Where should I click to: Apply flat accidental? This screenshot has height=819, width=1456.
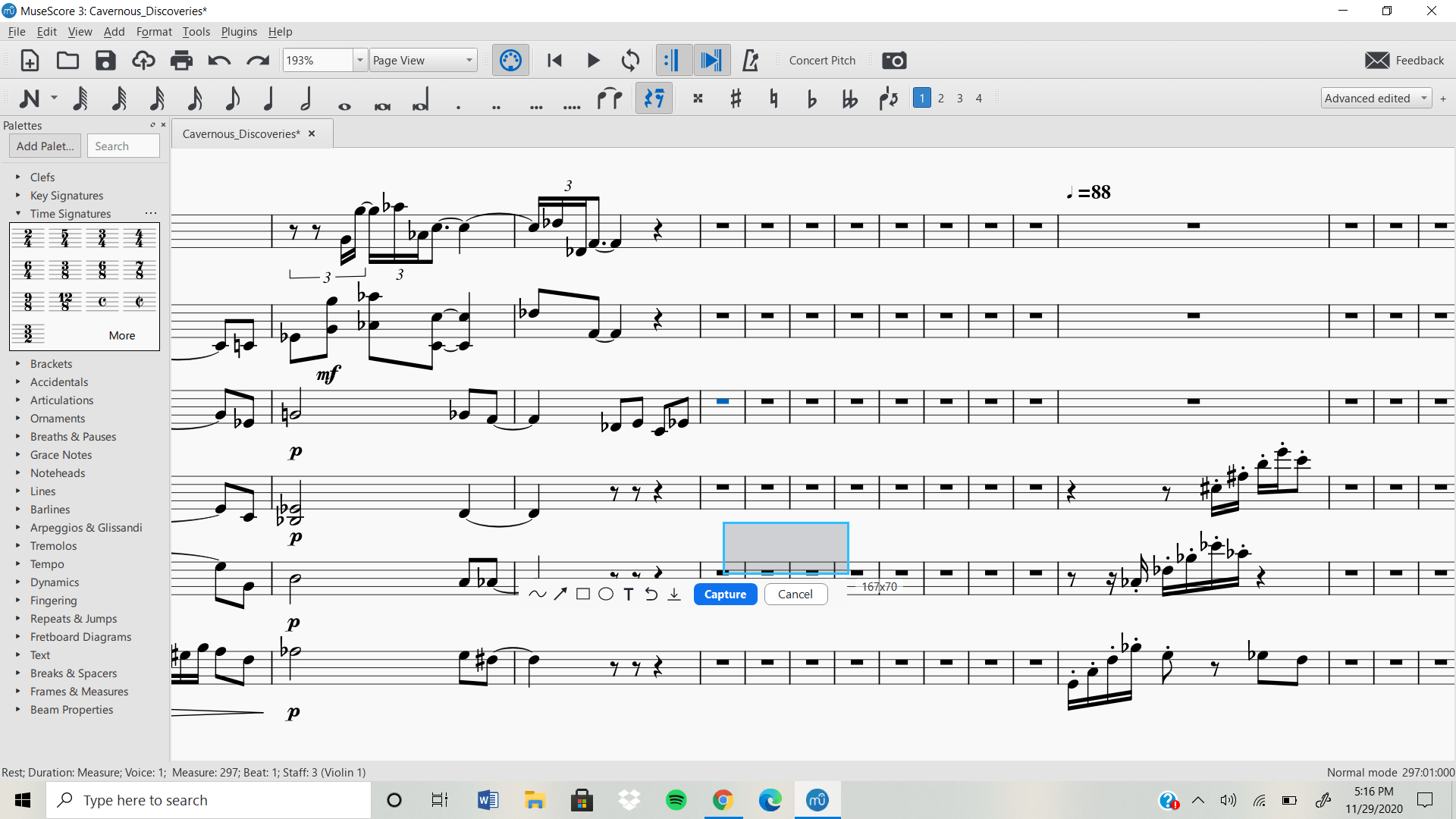811,99
